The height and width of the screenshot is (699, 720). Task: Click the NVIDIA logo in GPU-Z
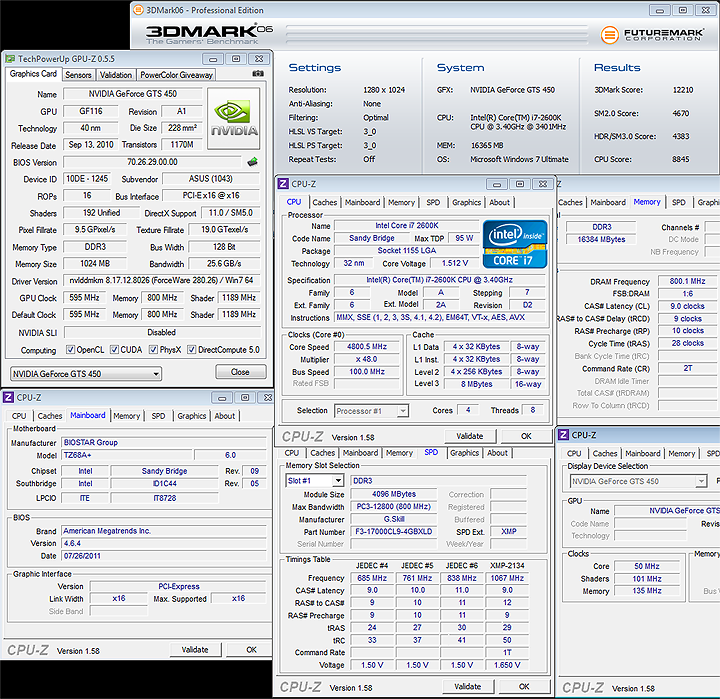click(x=234, y=119)
